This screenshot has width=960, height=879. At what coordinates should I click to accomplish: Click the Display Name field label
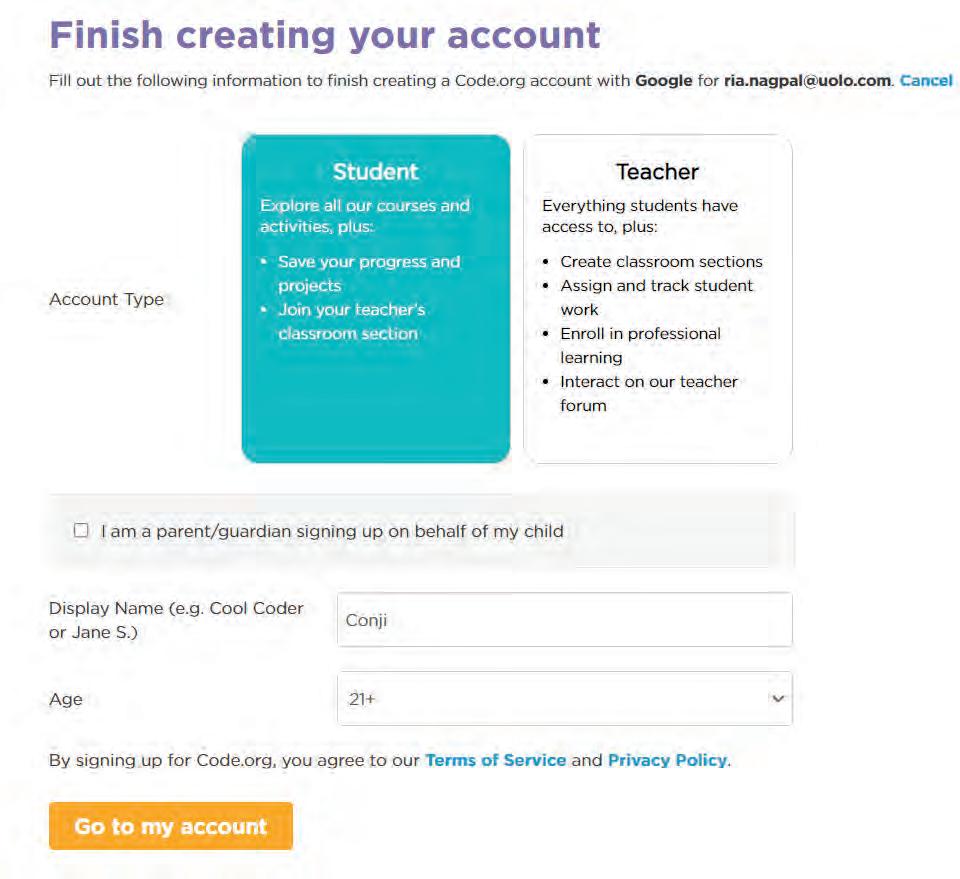(176, 620)
